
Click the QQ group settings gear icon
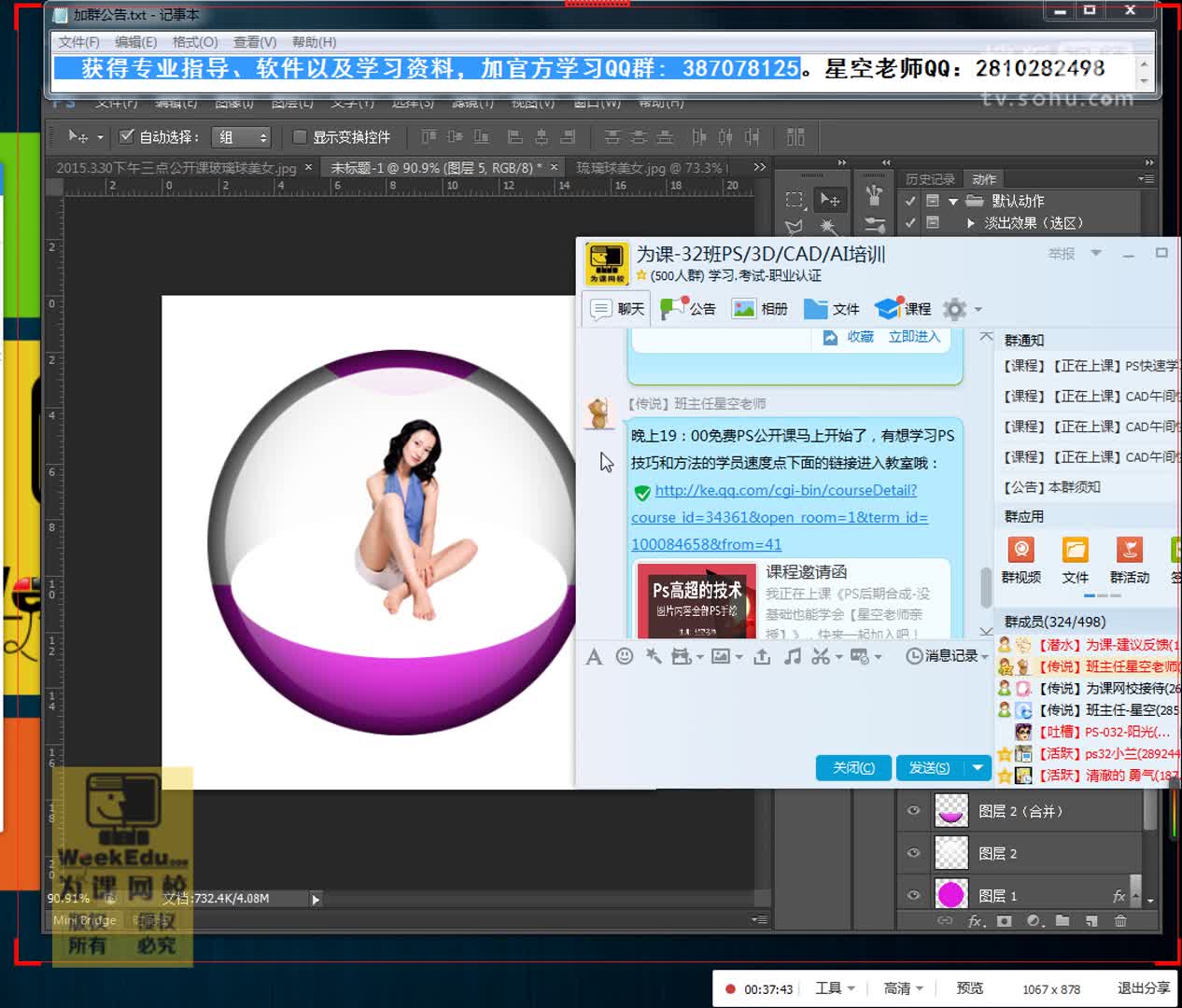[x=954, y=309]
